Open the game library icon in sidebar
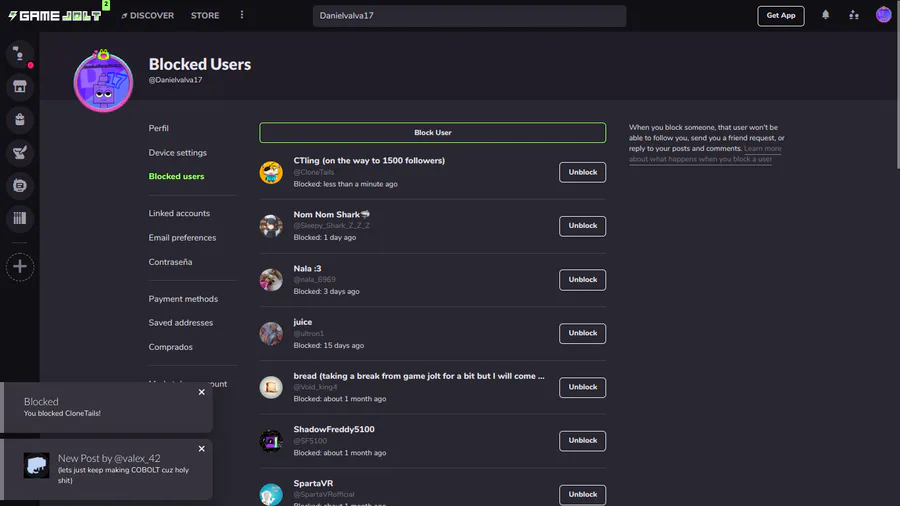 20,219
